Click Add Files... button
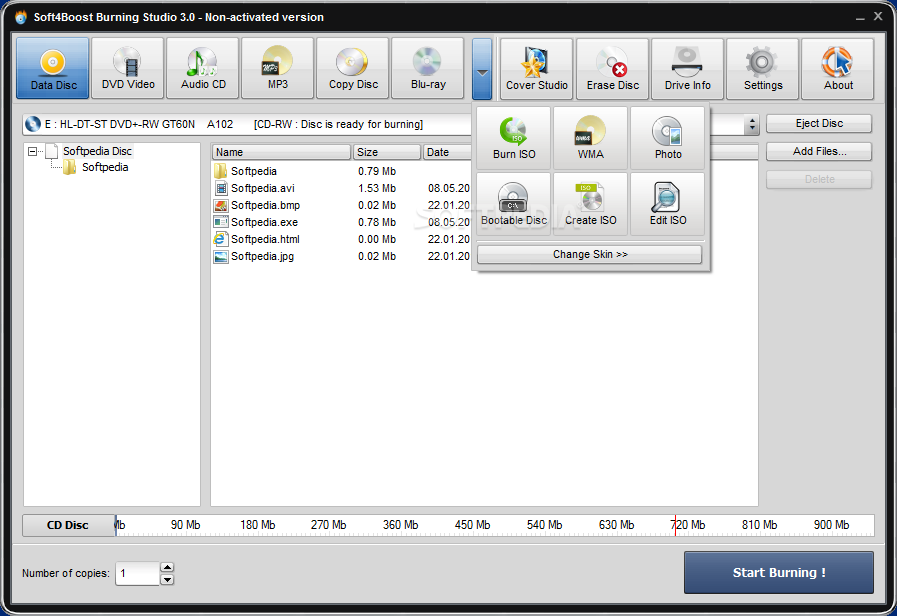This screenshot has height=616, width=897. (x=819, y=152)
